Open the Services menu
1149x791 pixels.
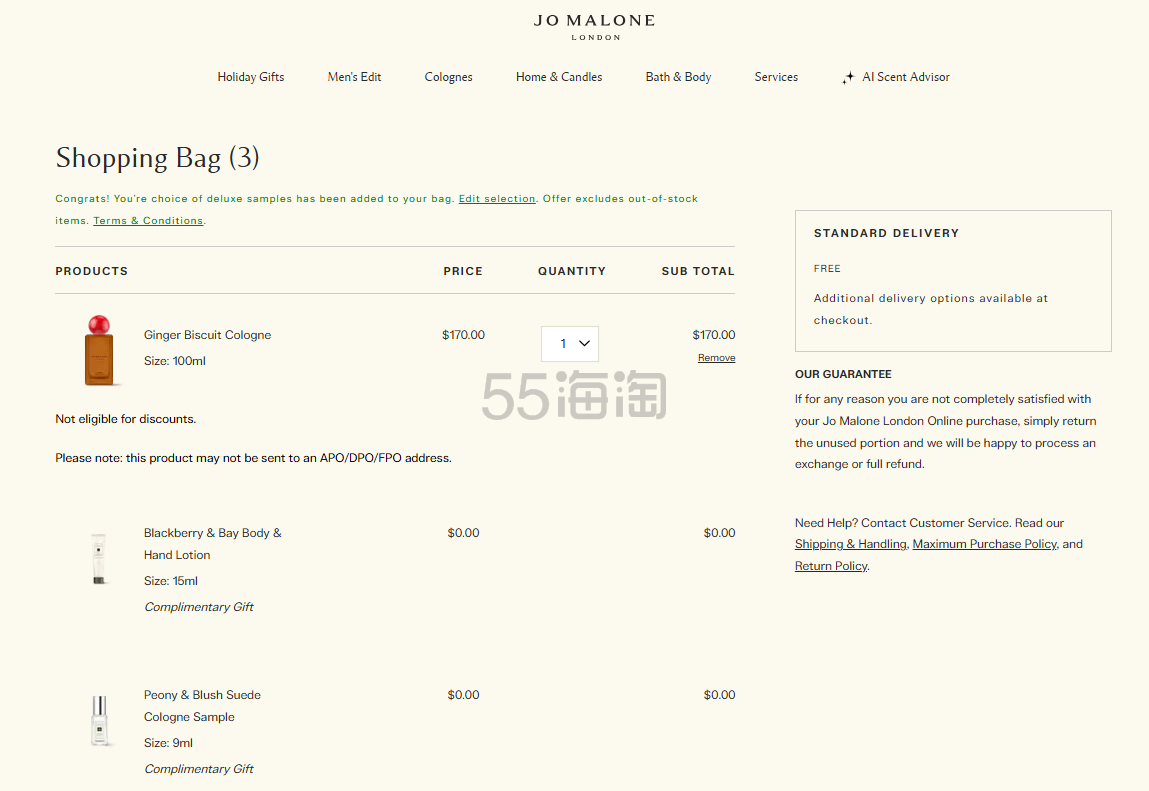pos(776,77)
